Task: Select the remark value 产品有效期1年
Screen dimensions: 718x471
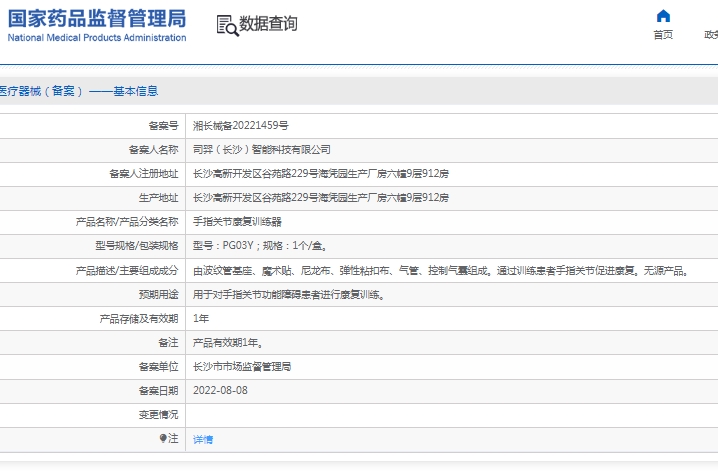Action: (x=228, y=343)
